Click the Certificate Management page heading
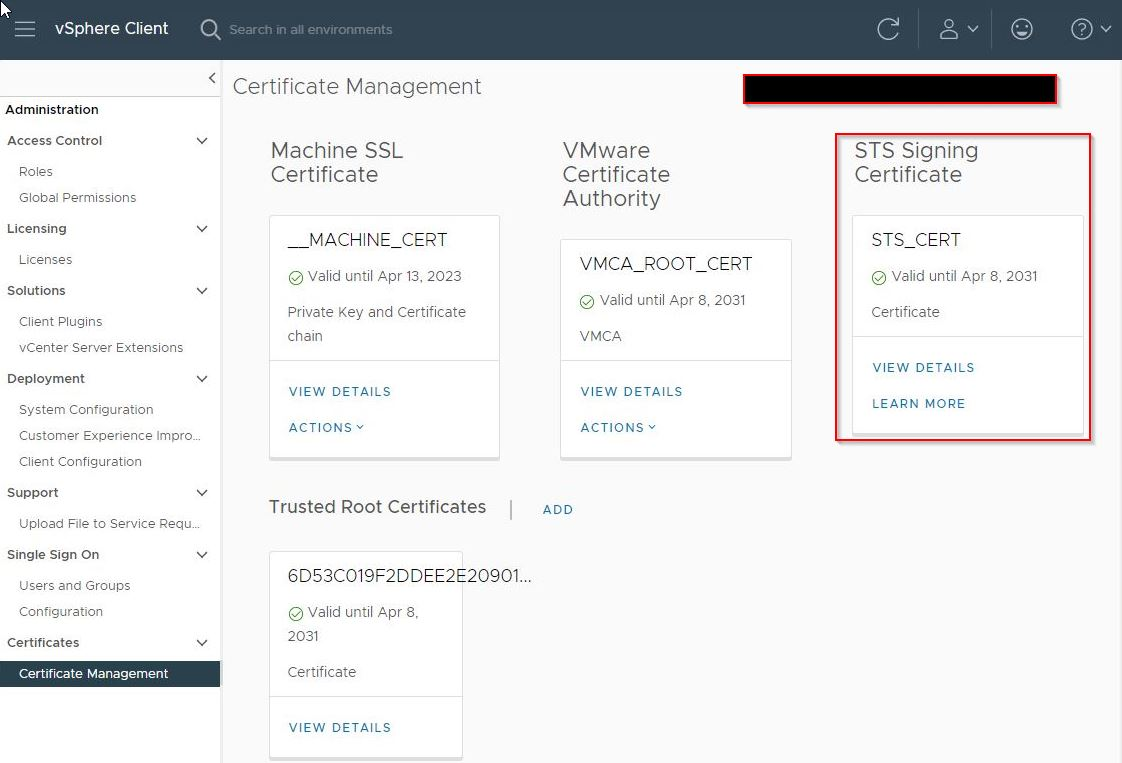The height and width of the screenshot is (763, 1122). tap(356, 87)
